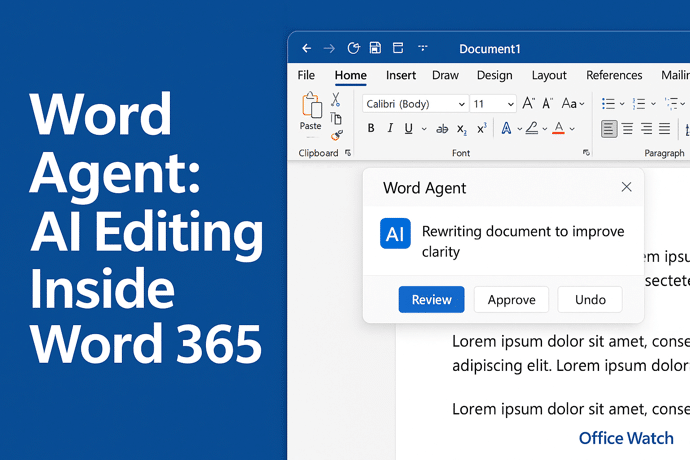Expand the underline style dropdown arrow
The height and width of the screenshot is (460, 690).
[x=424, y=129]
